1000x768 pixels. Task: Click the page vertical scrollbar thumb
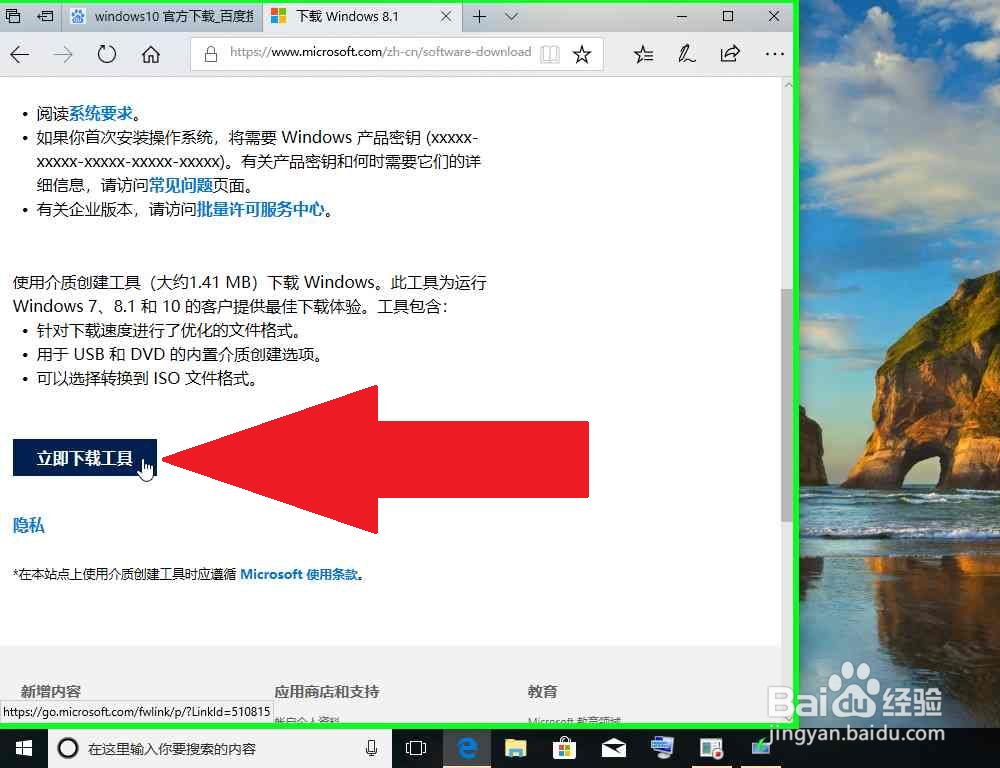click(788, 406)
